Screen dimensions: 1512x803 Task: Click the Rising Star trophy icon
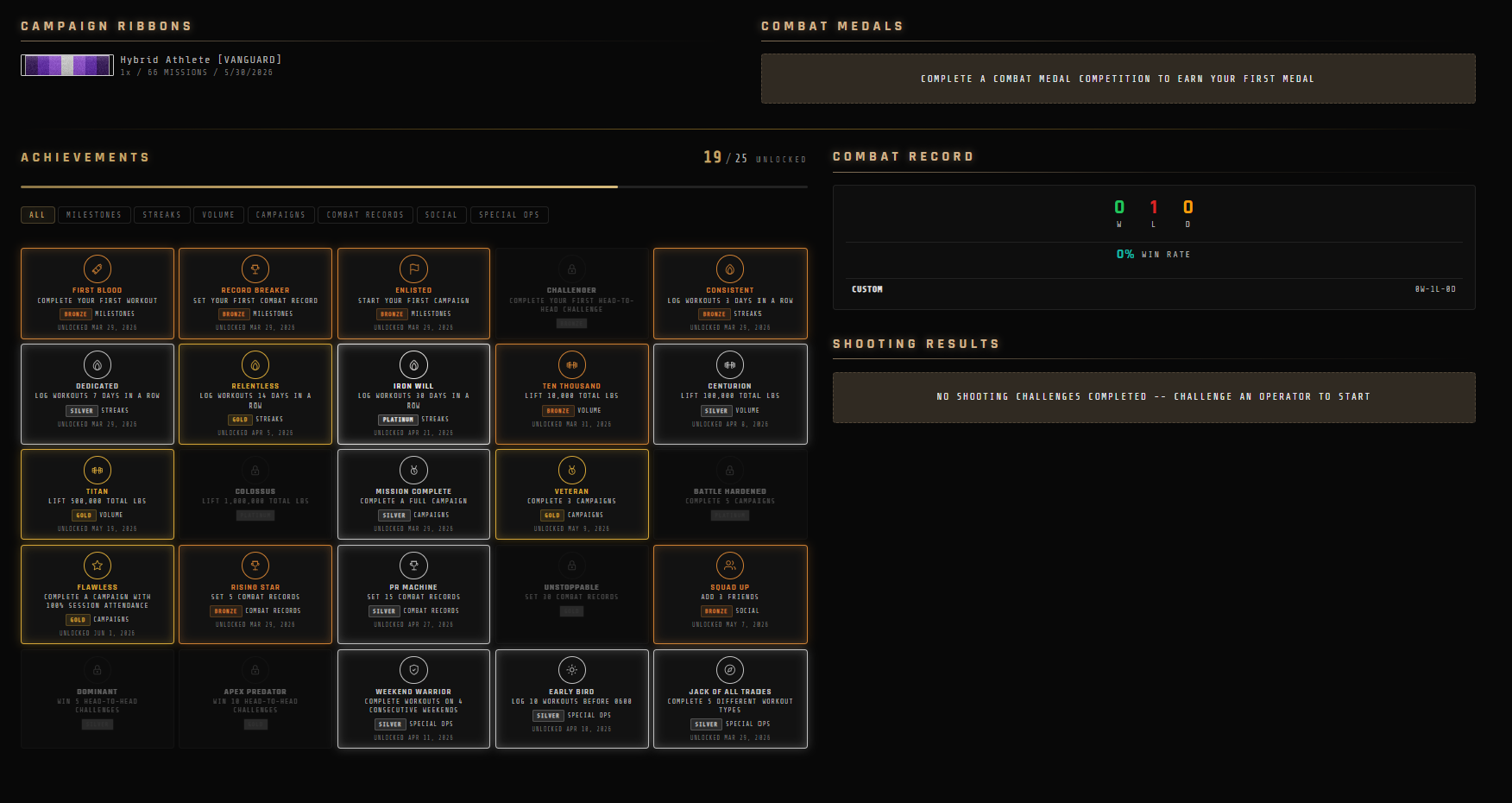coord(255,566)
